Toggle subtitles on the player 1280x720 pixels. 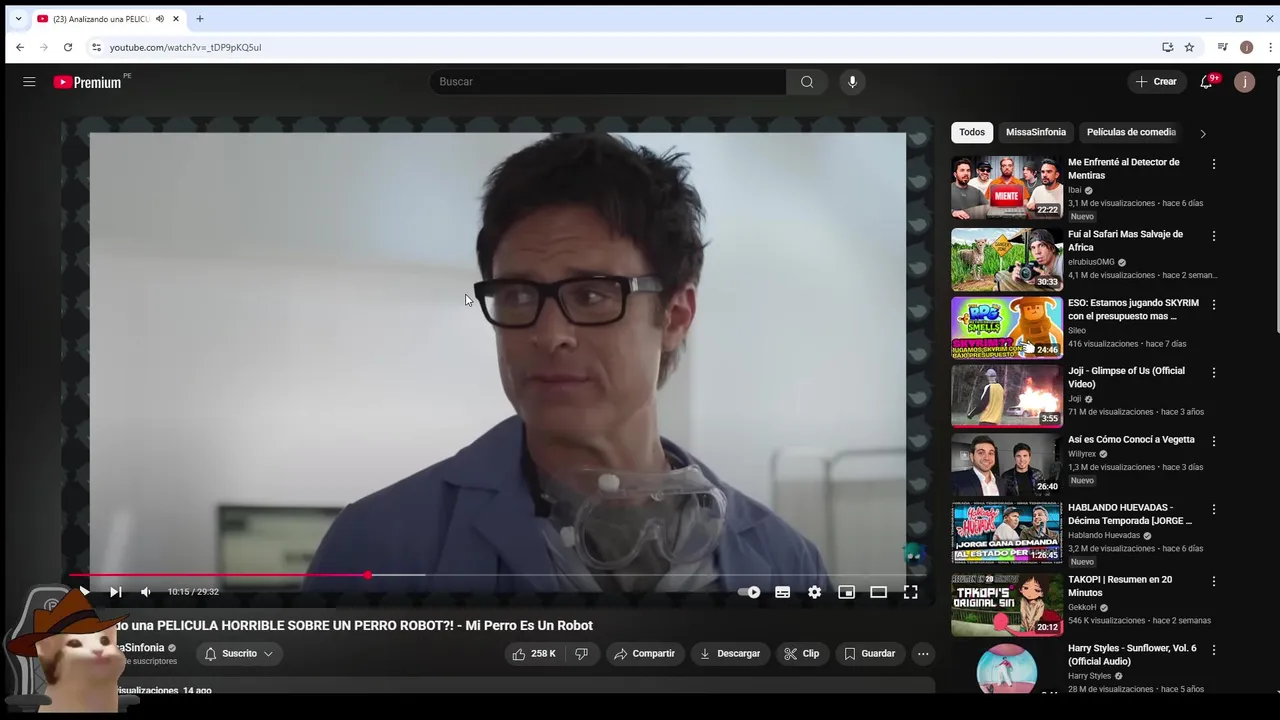tap(783, 592)
